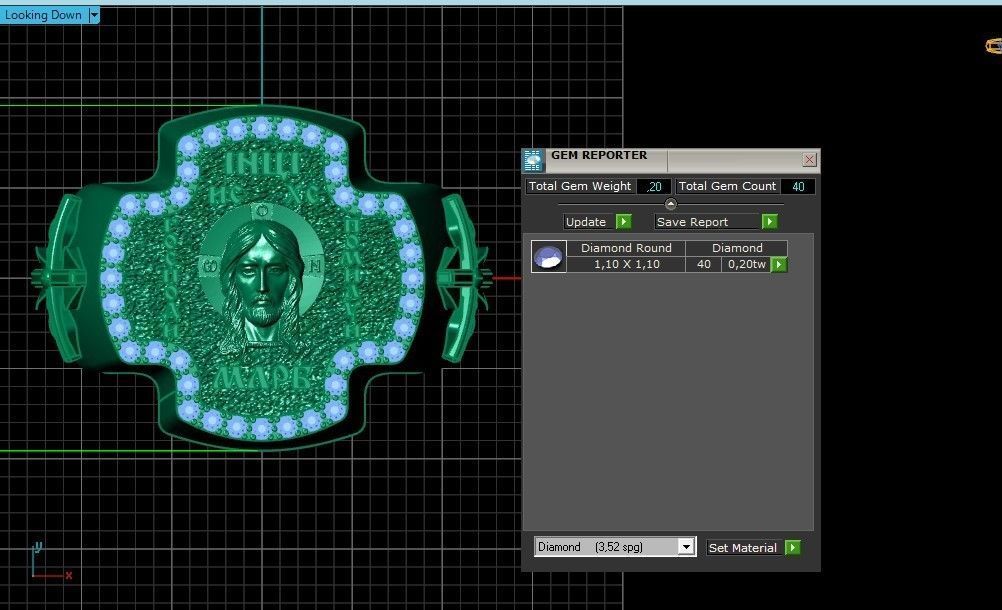Click the XY axis indicator in viewport corner

tap(51, 561)
